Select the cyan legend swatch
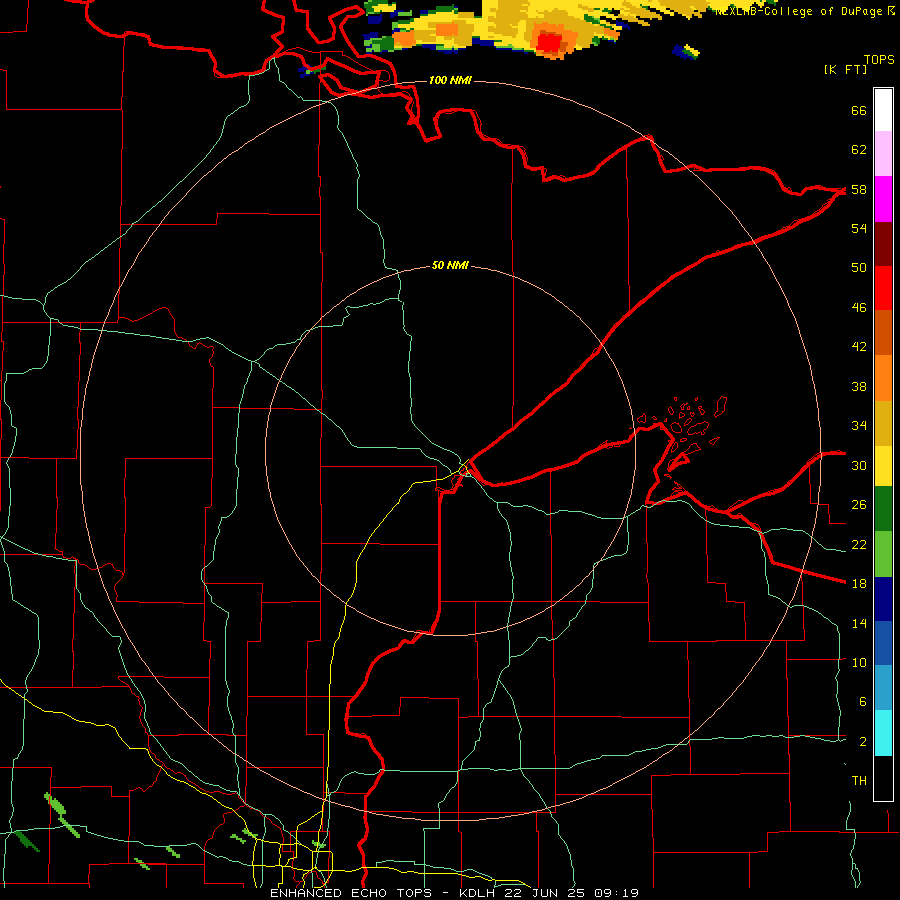Image resolution: width=900 pixels, height=900 pixels. tap(883, 733)
